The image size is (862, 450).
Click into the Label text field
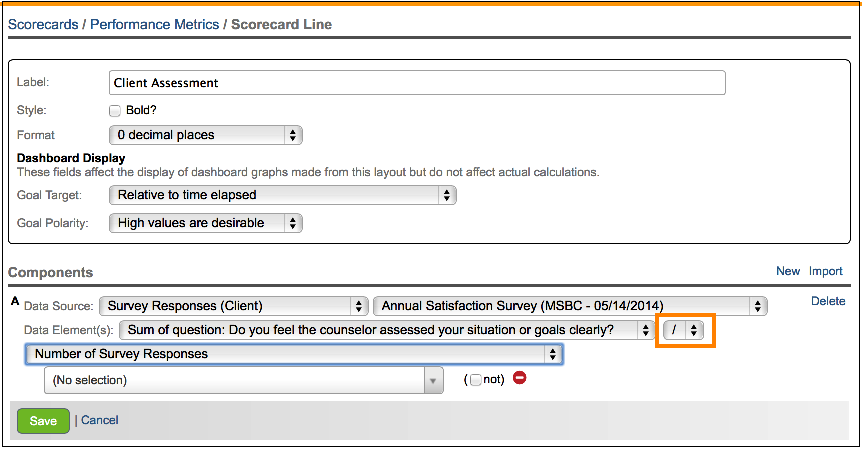pos(416,83)
